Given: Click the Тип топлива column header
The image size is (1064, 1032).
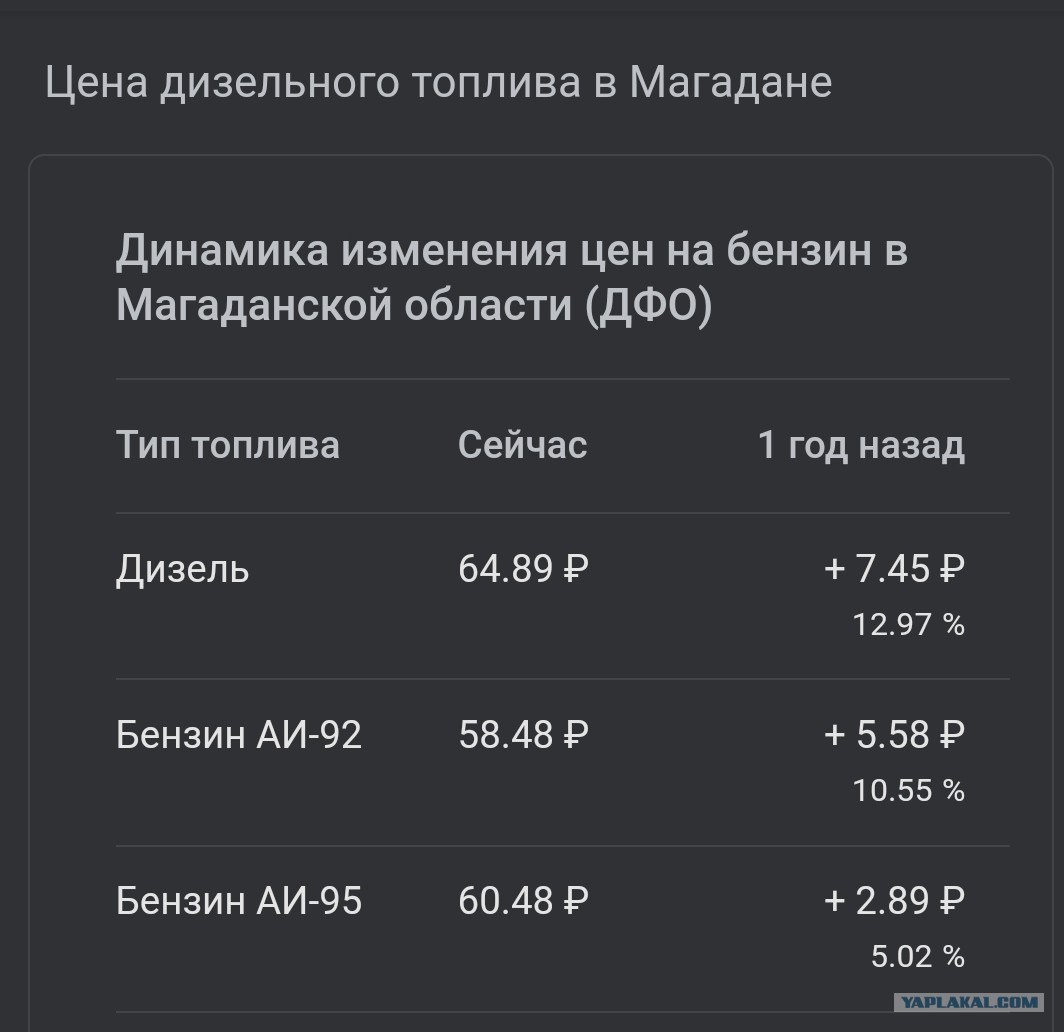Looking at the screenshot, I should [227, 445].
